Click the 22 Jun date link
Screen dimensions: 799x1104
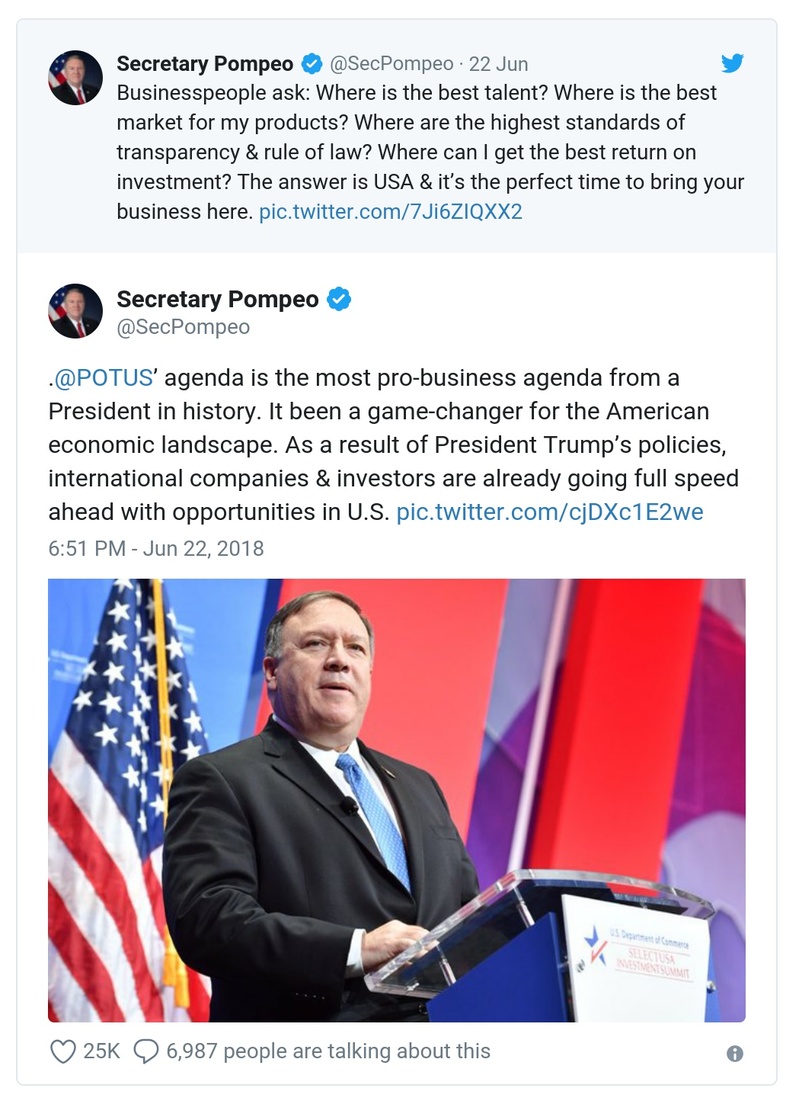(x=497, y=62)
